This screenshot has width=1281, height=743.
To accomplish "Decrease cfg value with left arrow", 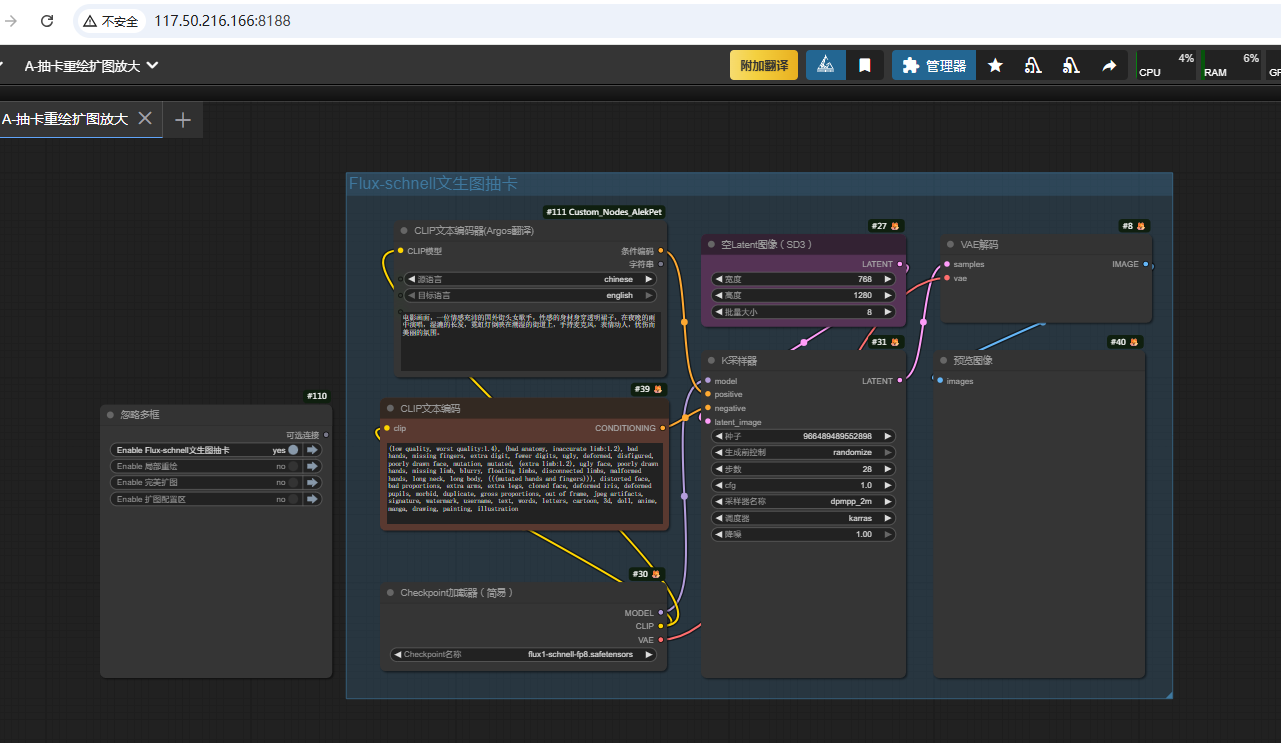I will point(718,485).
